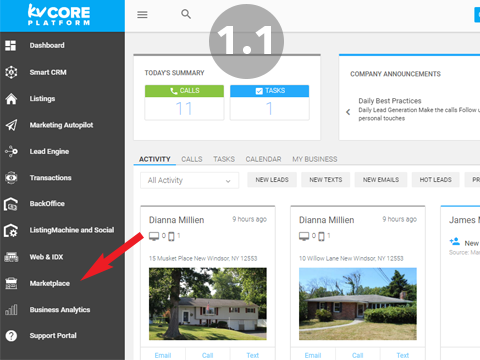This screenshot has width=480, height=360.
Task: Click the Business Analytics bar chart icon
Action: 11,310
